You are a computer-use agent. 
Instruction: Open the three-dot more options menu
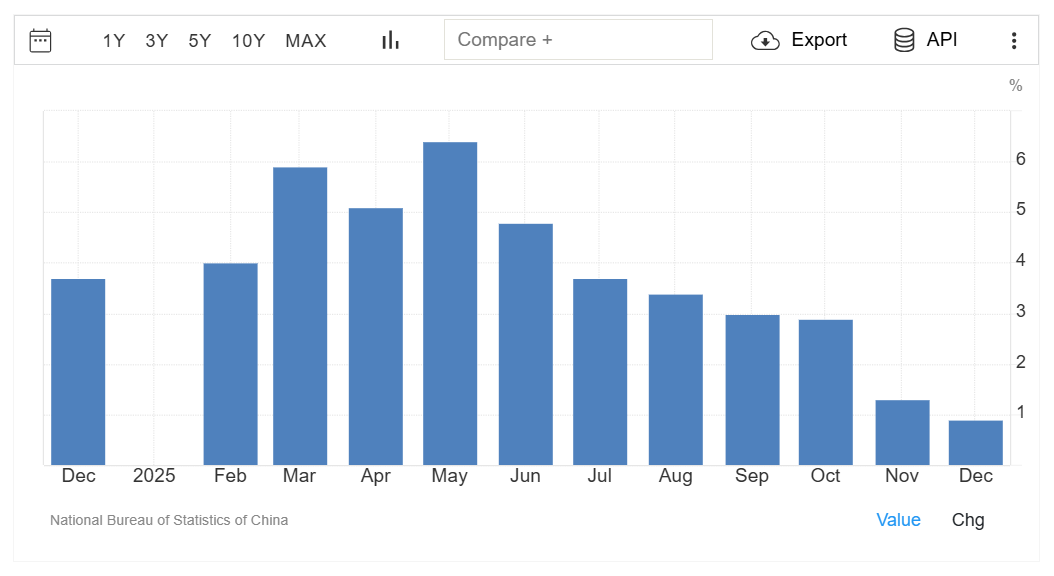1014,40
